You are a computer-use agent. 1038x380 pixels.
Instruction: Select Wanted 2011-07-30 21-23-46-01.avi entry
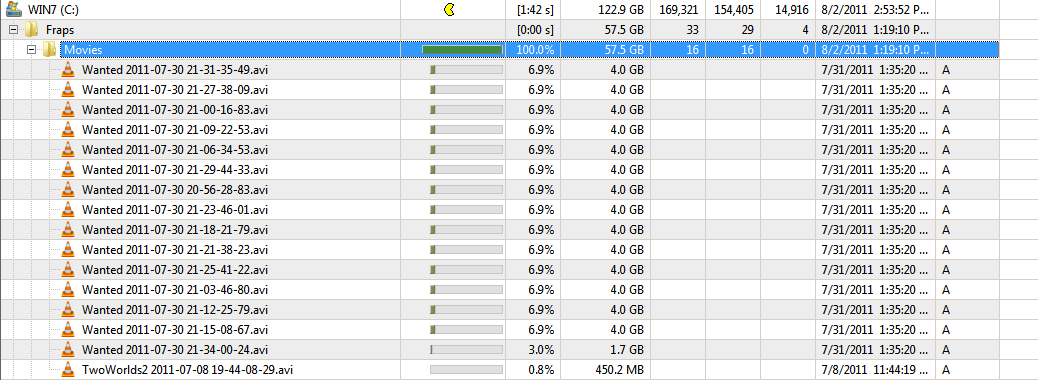(175, 209)
